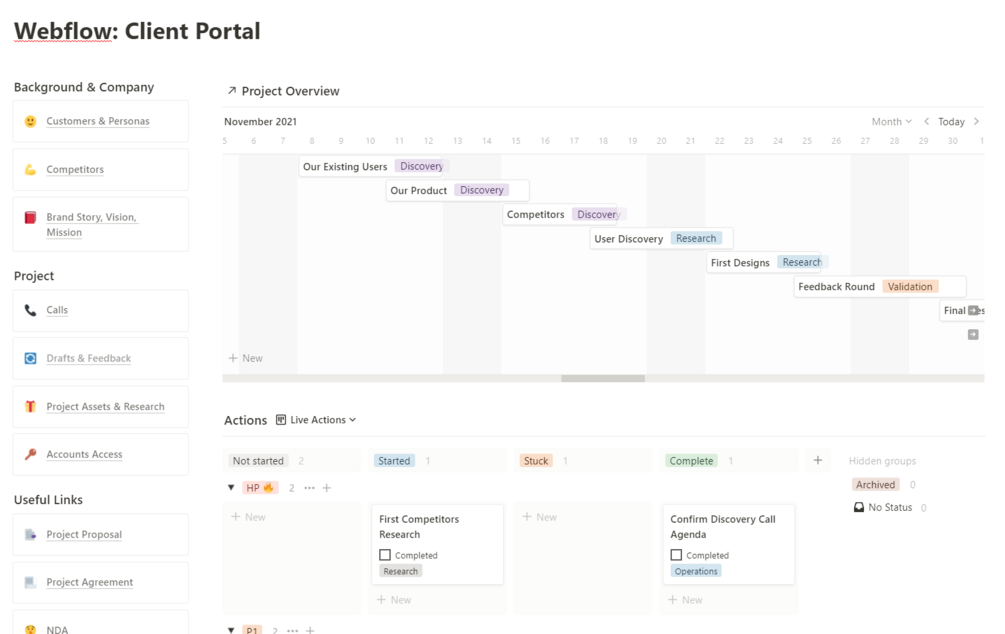Click the red book icon for Brand Story
The width and height of the screenshot is (1005, 634).
click(30, 218)
